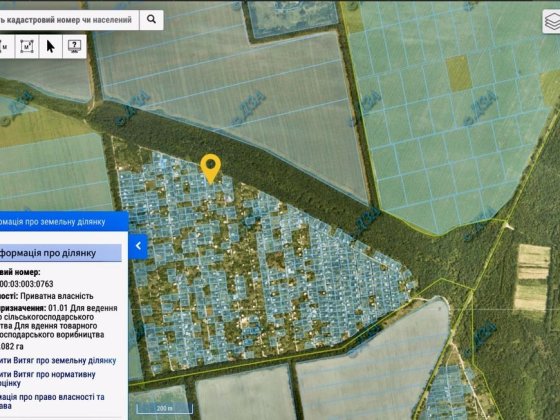Click the cadastral number ending 003:0763
The height and width of the screenshot is (420, 560).
[x=27, y=284]
